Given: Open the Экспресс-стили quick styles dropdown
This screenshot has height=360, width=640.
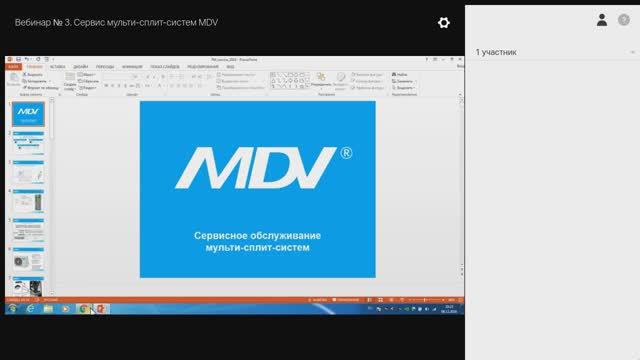Looking at the screenshot, I should (340, 81).
